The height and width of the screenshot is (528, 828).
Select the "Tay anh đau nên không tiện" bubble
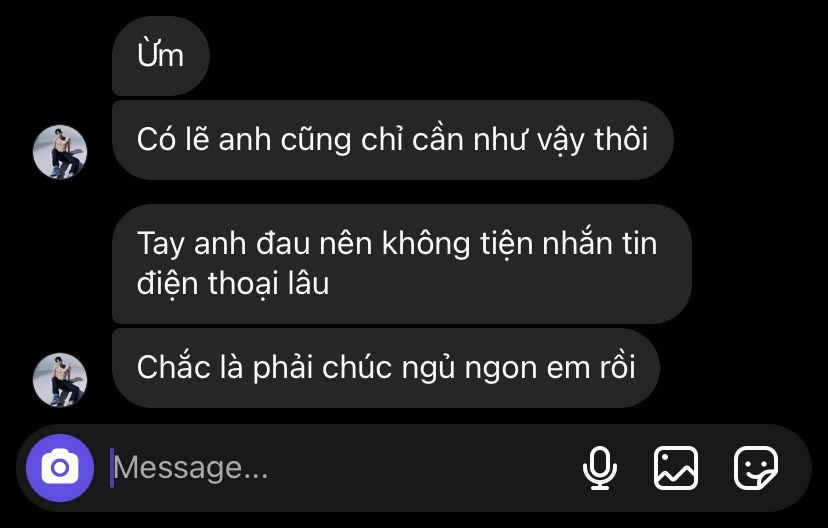[402, 263]
